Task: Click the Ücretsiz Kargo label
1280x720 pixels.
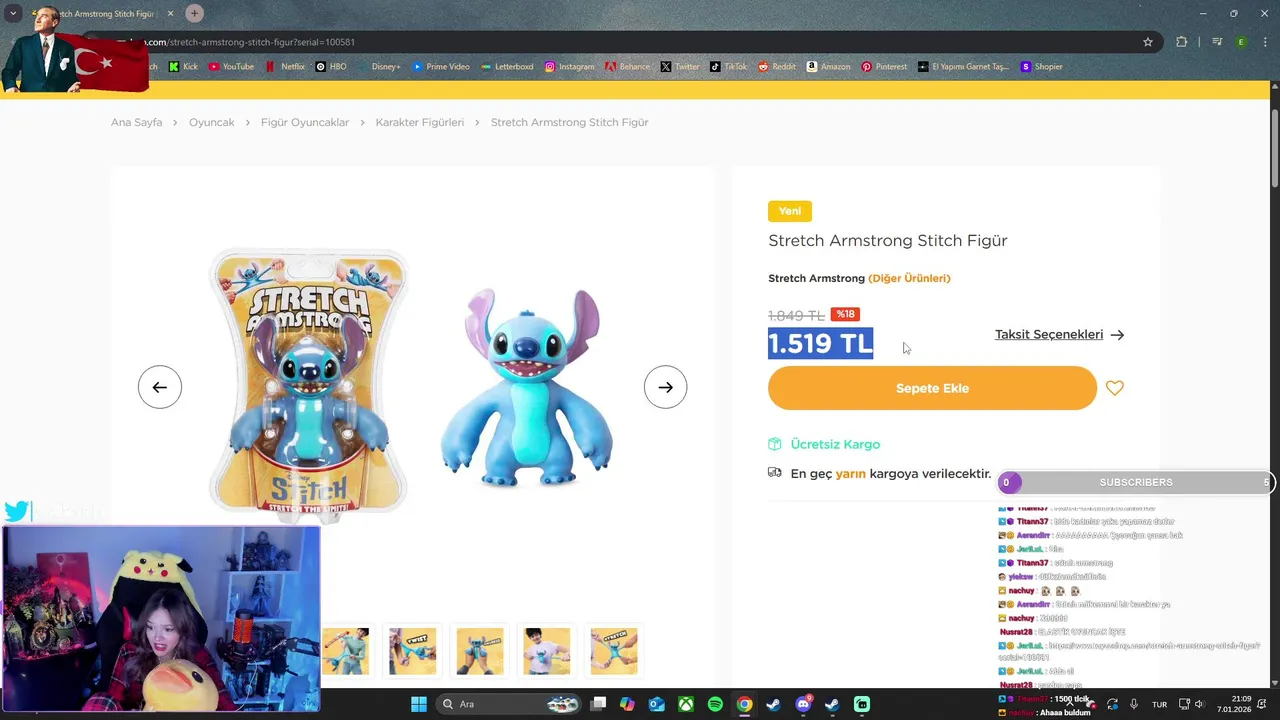Action: coord(835,444)
